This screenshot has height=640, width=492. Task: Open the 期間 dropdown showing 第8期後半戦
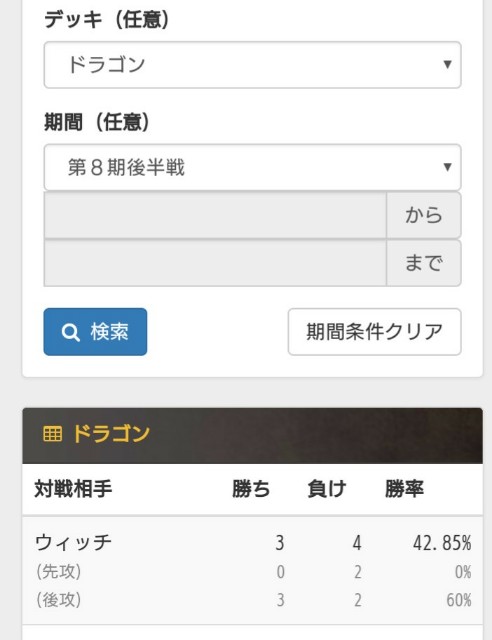tap(252, 167)
